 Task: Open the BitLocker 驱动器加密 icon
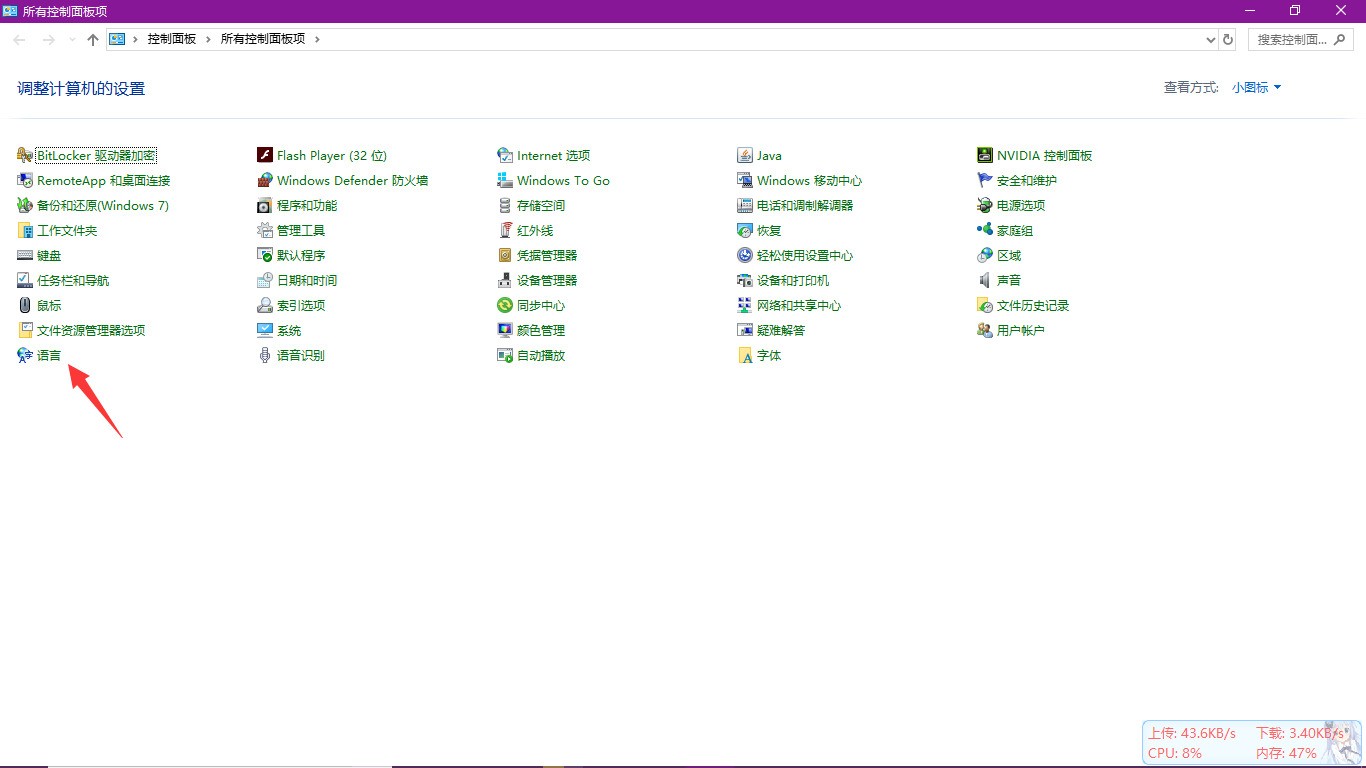tap(26, 155)
